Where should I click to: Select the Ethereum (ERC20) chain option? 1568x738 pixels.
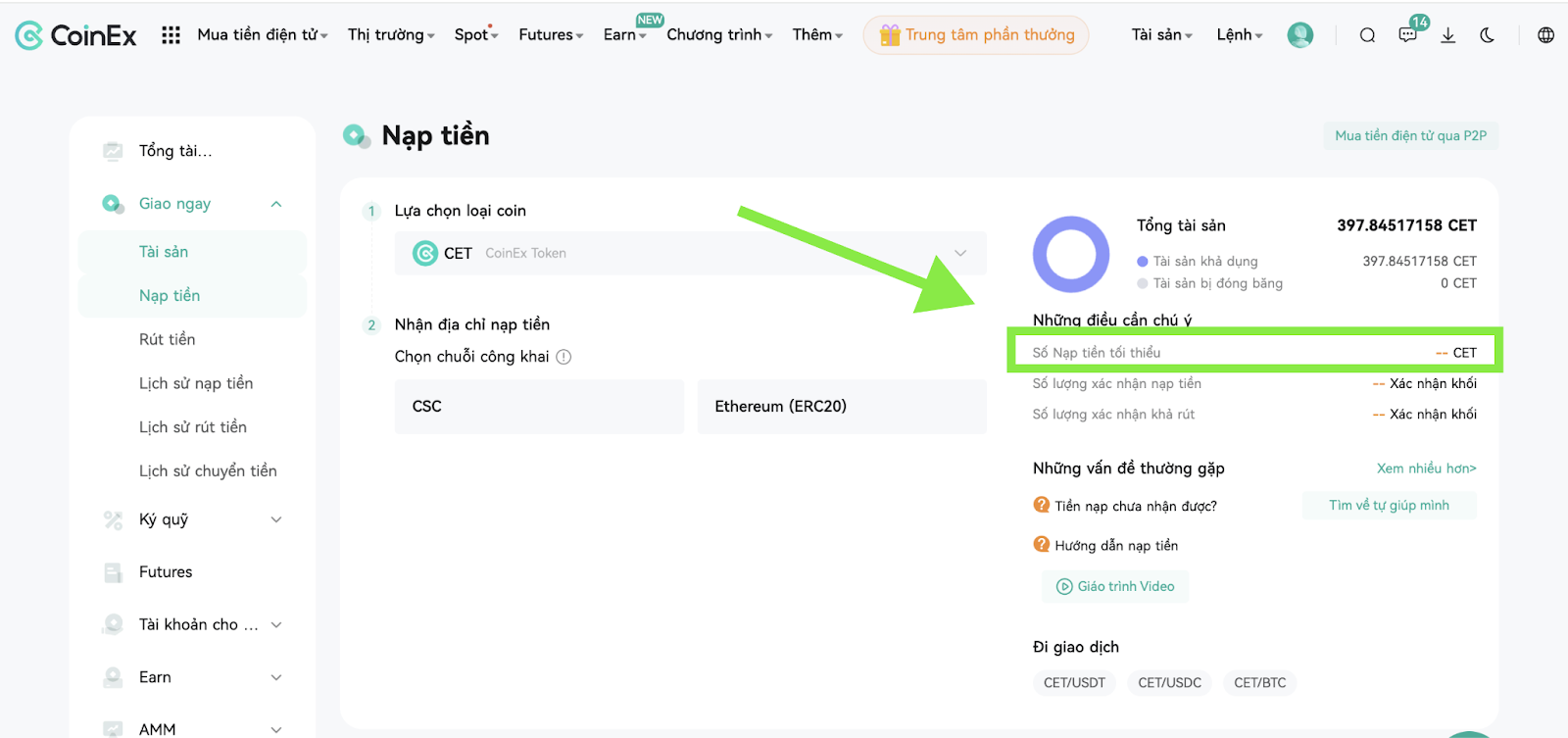(x=842, y=407)
